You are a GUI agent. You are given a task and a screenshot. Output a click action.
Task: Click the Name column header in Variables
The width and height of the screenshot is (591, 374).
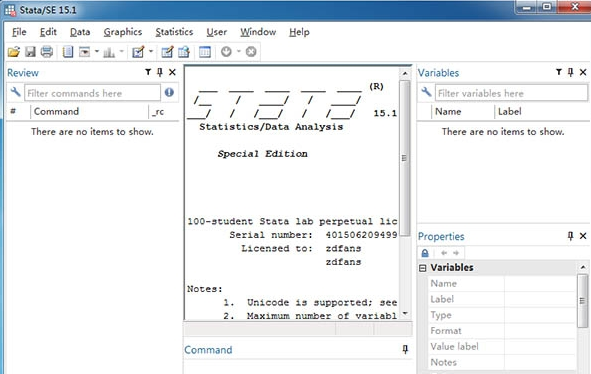click(463, 112)
